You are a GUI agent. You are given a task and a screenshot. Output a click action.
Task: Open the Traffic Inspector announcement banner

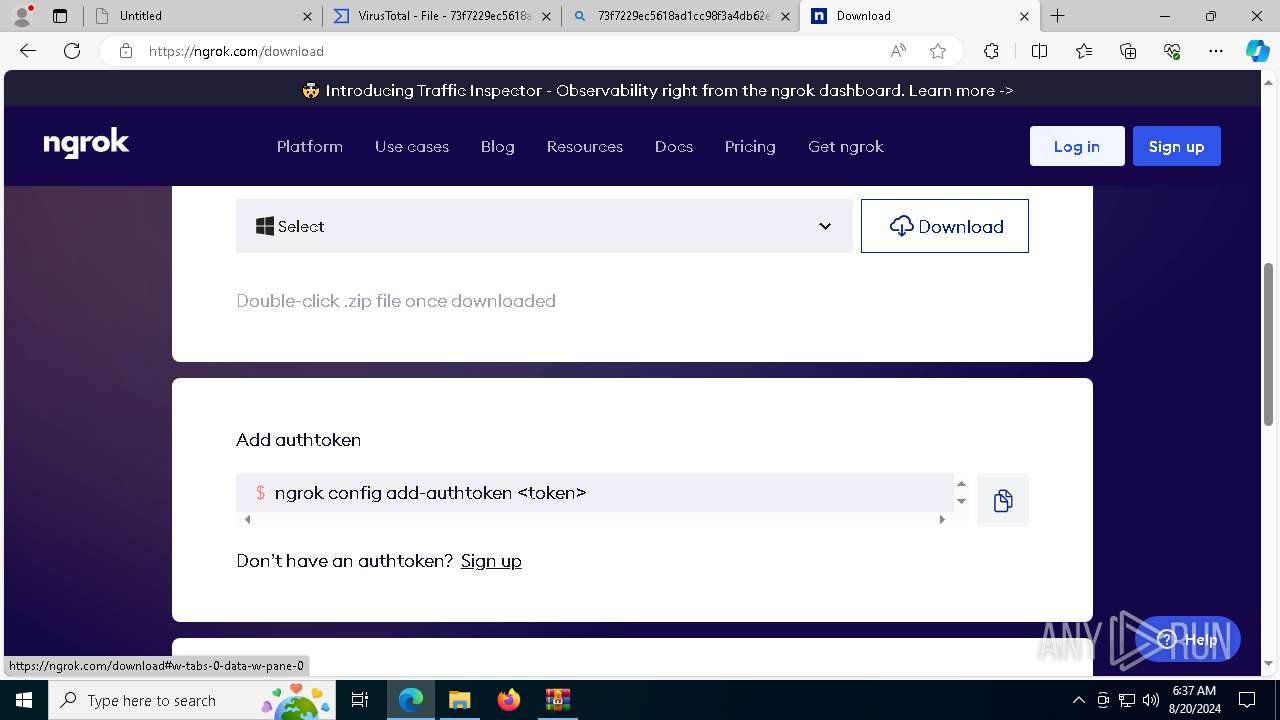click(x=658, y=90)
